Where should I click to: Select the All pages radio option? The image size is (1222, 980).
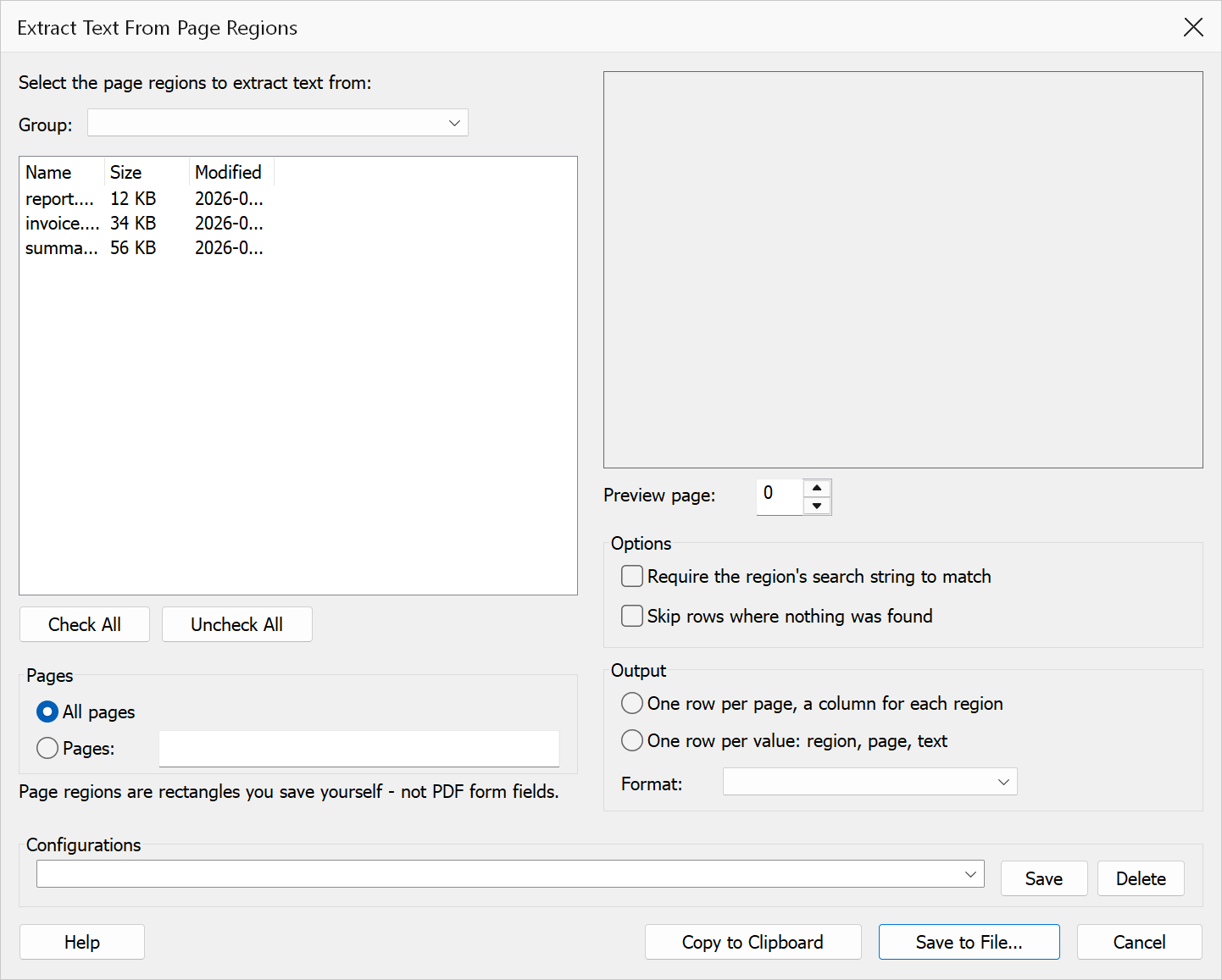pyautogui.click(x=47, y=711)
